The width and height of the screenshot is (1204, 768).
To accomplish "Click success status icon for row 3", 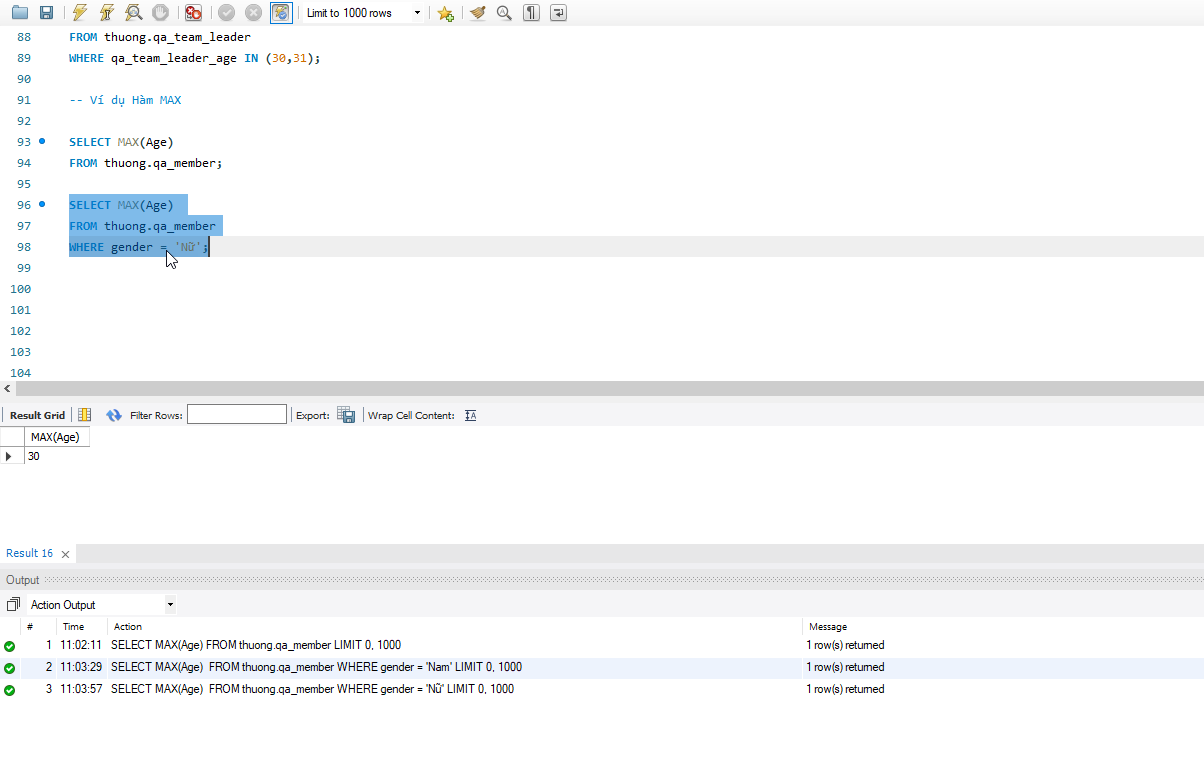I will [10, 690].
